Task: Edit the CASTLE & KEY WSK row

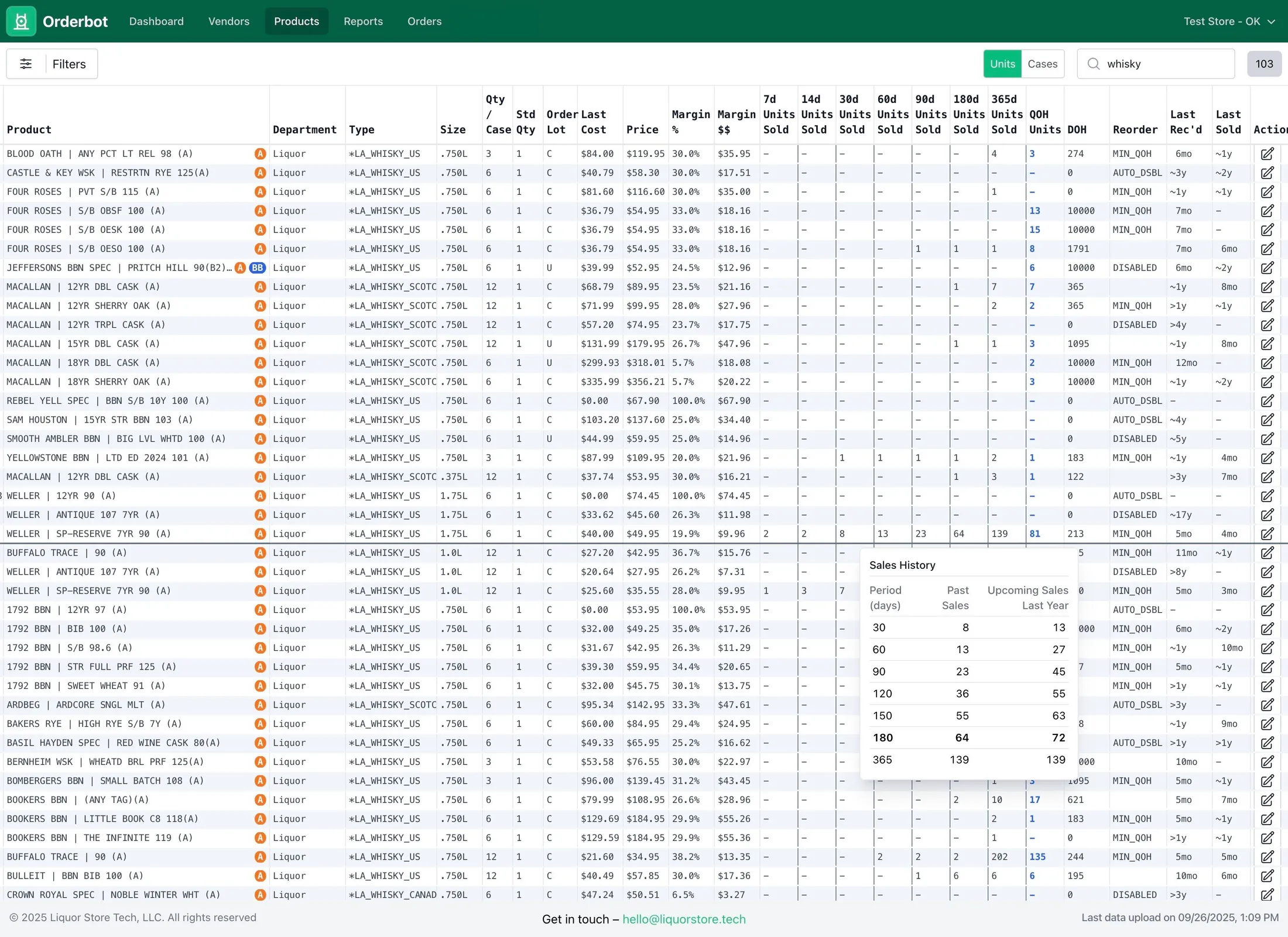Action: [1267, 173]
